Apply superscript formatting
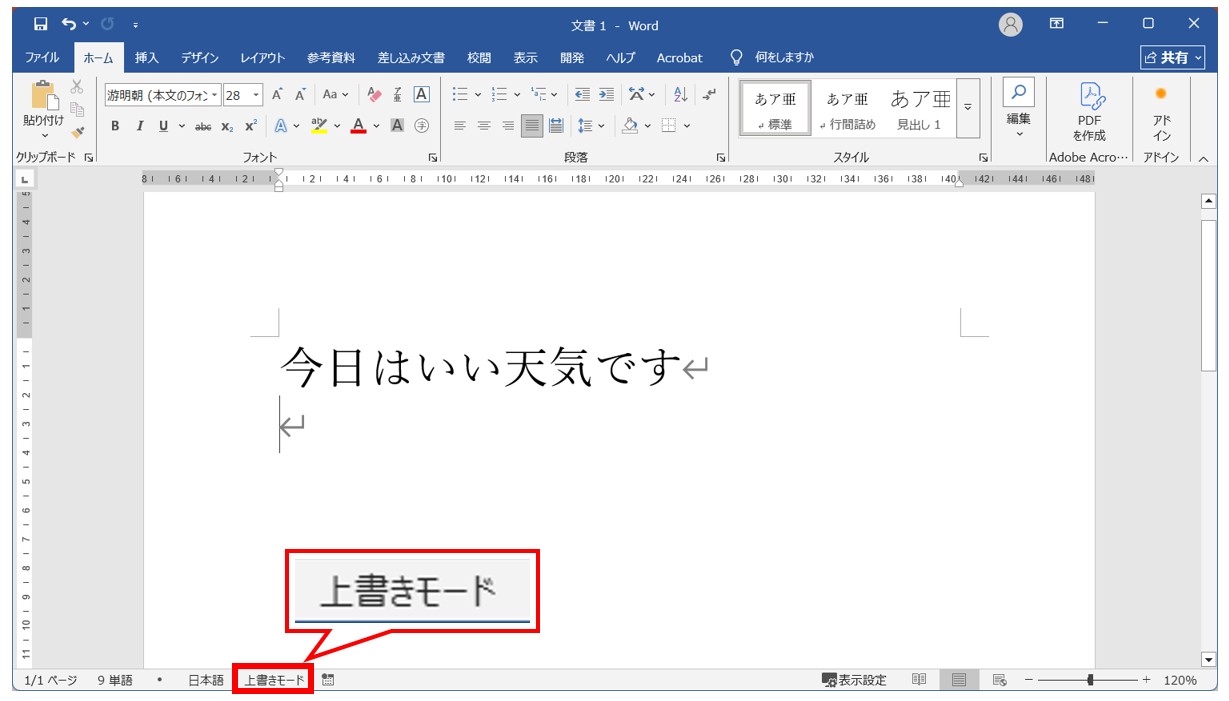Screen dimensions: 1229x701 click(250, 126)
